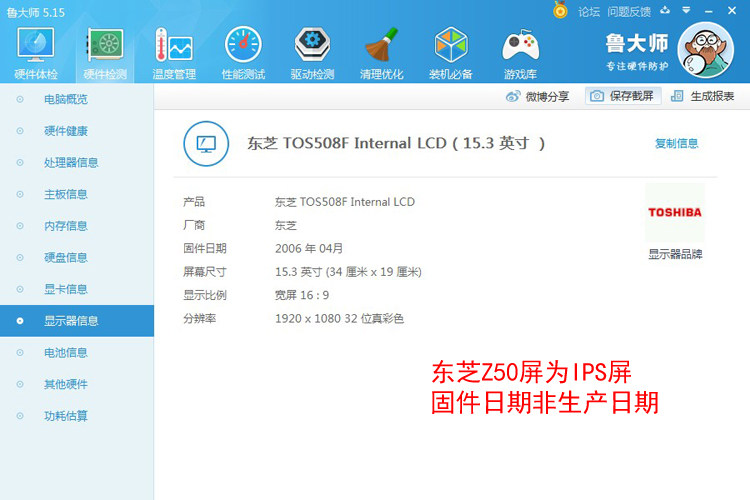
Task: Click the gold medal icon in title bar
Action: pos(560,10)
